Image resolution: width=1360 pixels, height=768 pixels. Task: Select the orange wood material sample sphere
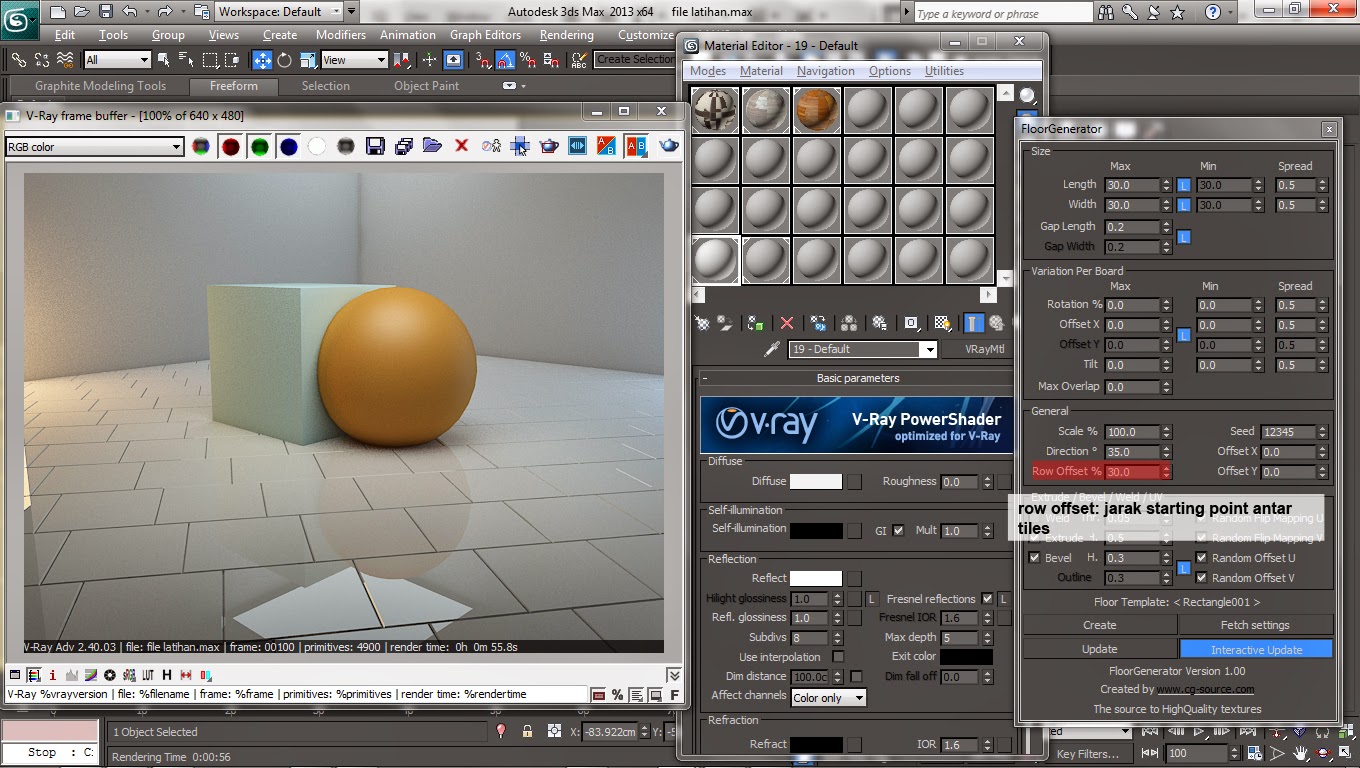coord(817,111)
